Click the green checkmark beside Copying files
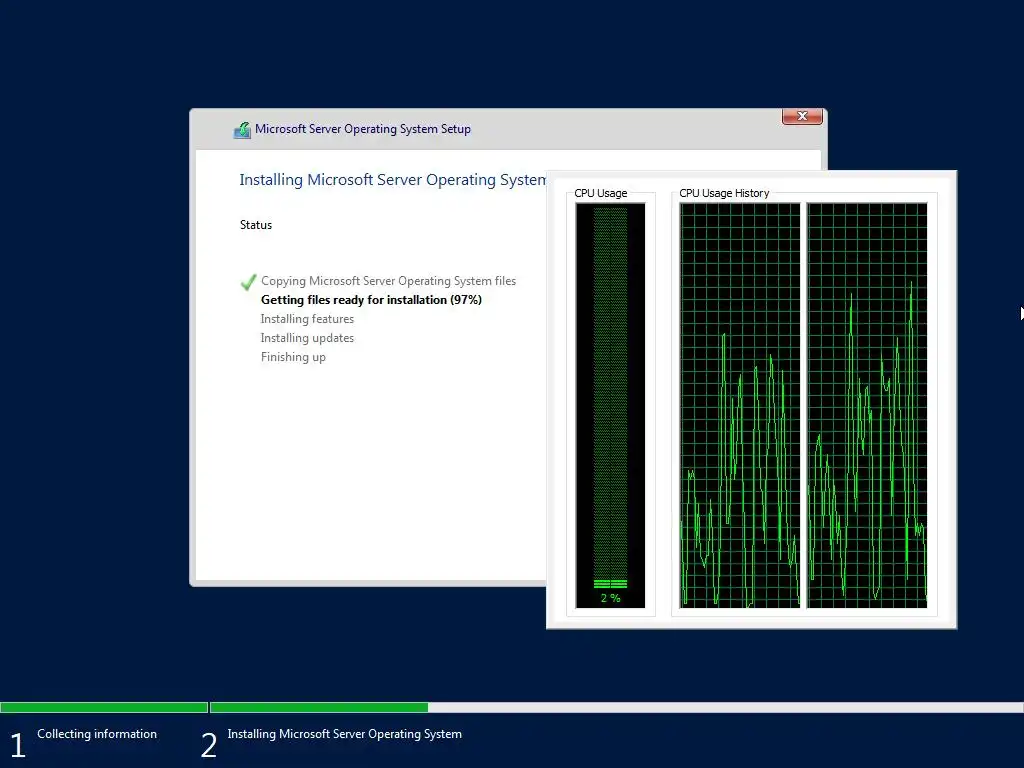The height and width of the screenshot is (768, 1024). click(248, 282)
